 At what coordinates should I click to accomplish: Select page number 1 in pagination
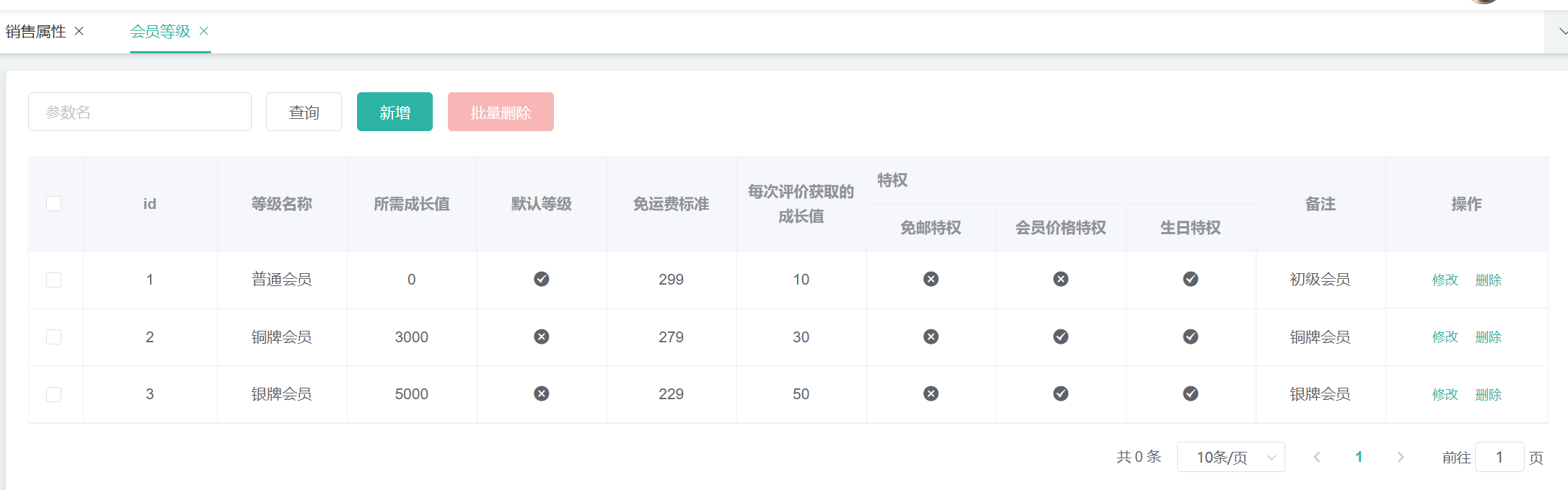tap(1359, 457)
